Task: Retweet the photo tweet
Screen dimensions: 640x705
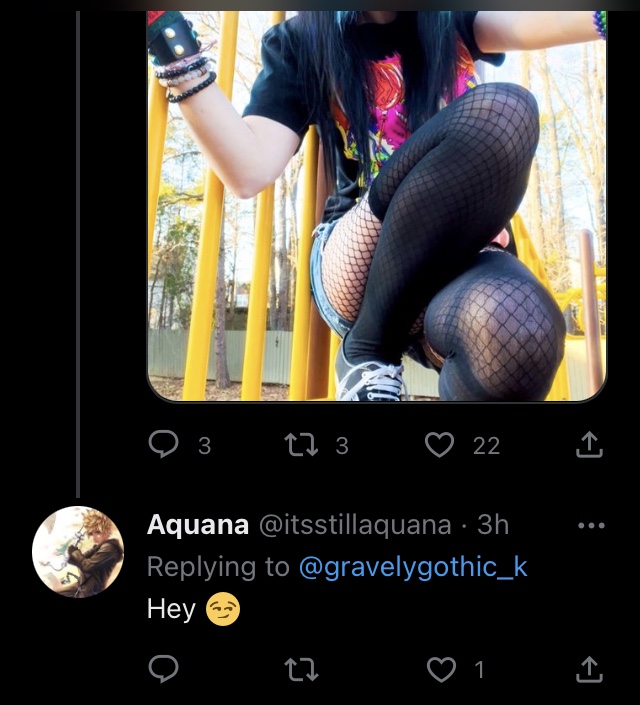Action: coord(301,445)
